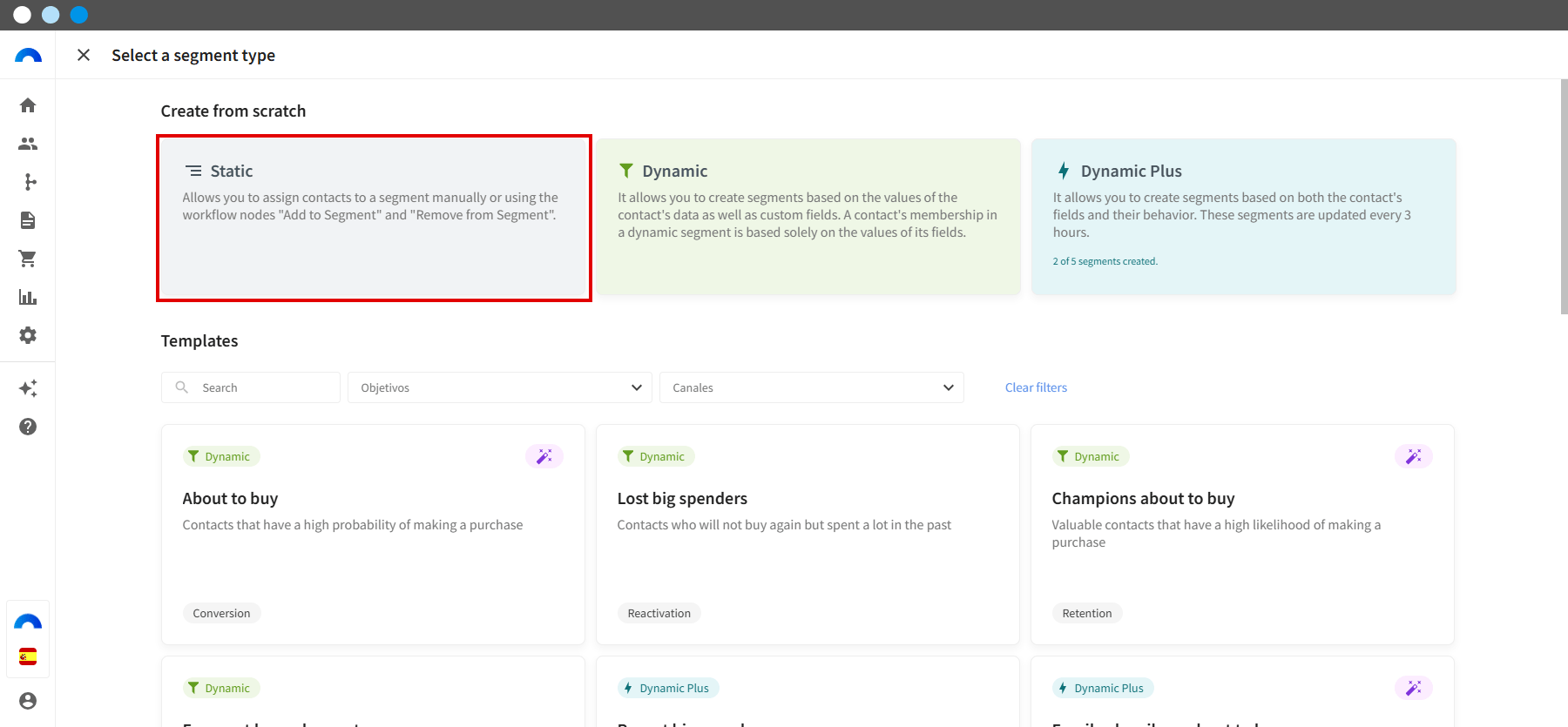1568x727 pixels.
Task: Click magic wand on Champions about to buy
Action: tap(1414, 456)
